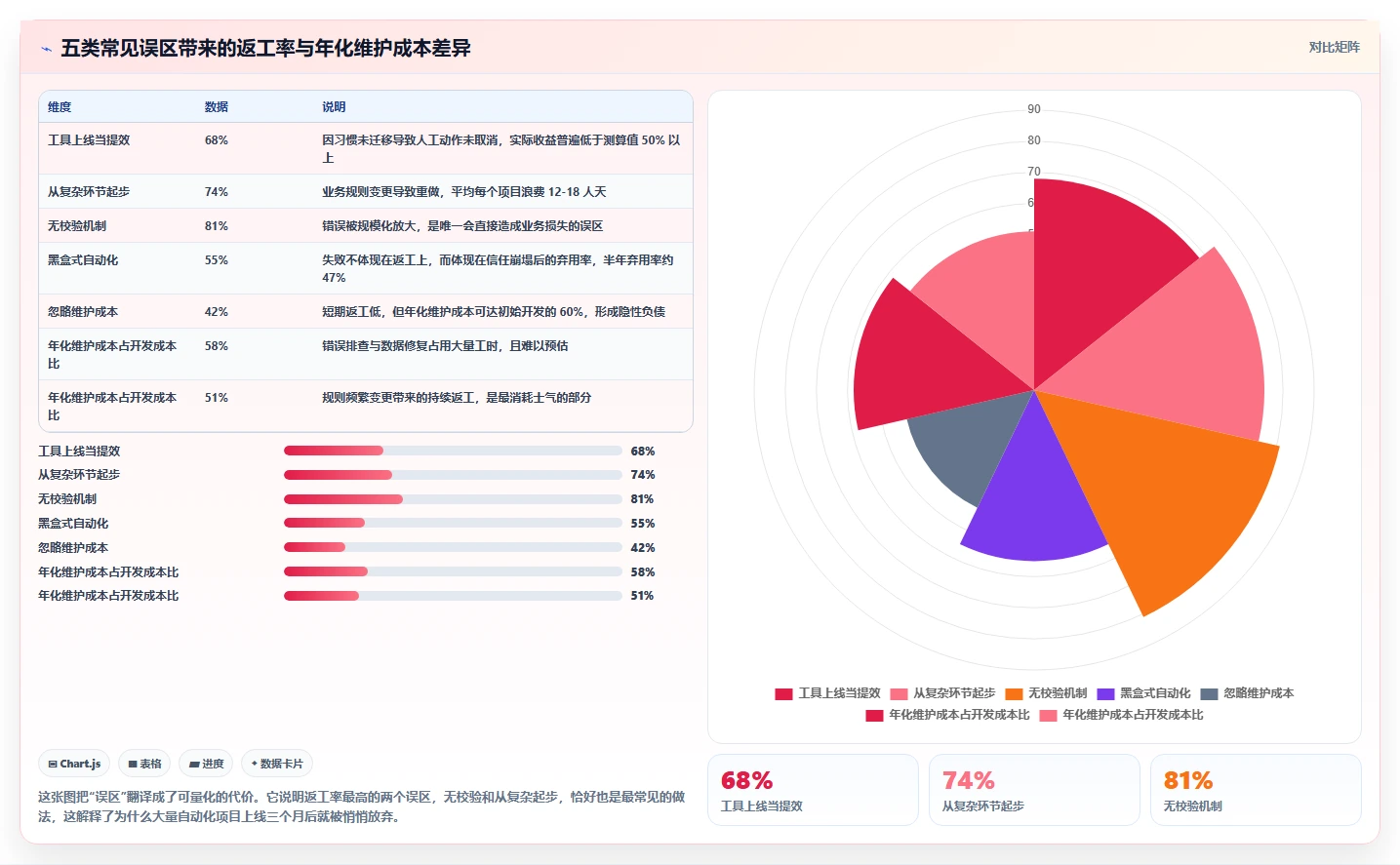Click the description starting 错误排查与数据修复
Image resolution: width=1400 pixels, height=865 pixels.
pyautogui.click(x=445, y=346)
